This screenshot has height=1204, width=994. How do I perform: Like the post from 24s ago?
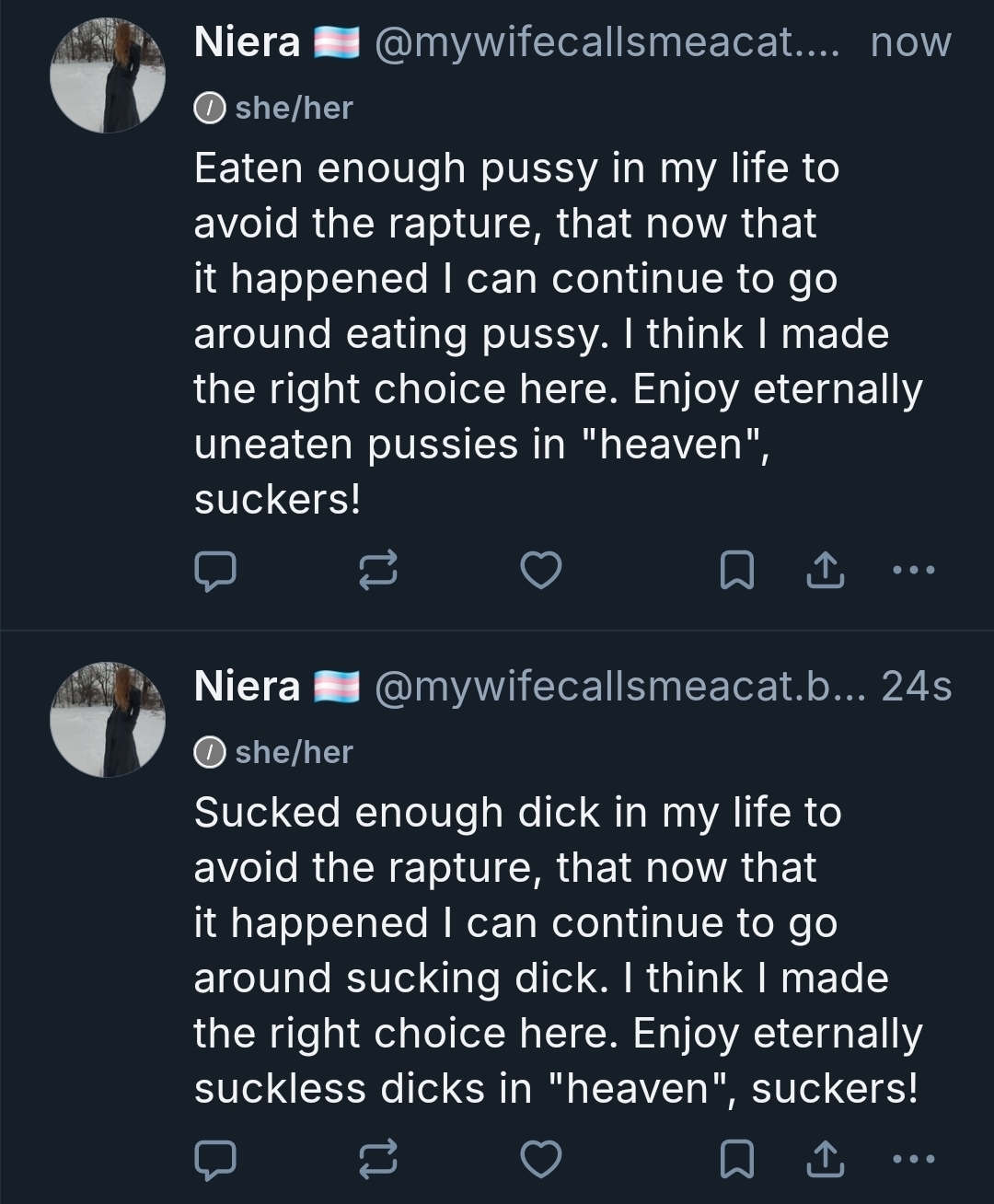(541, 1160)
